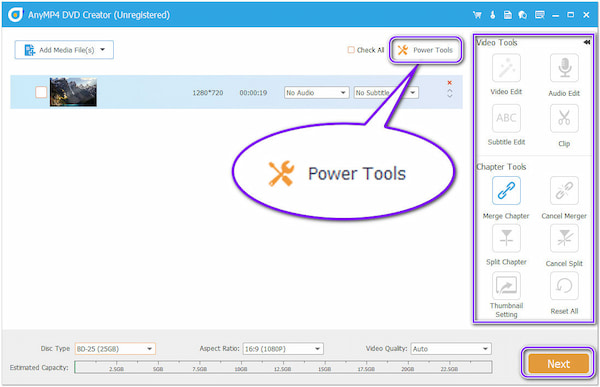
Task: Open the Audio Edit tool
Action: click(x=564, y=68)
